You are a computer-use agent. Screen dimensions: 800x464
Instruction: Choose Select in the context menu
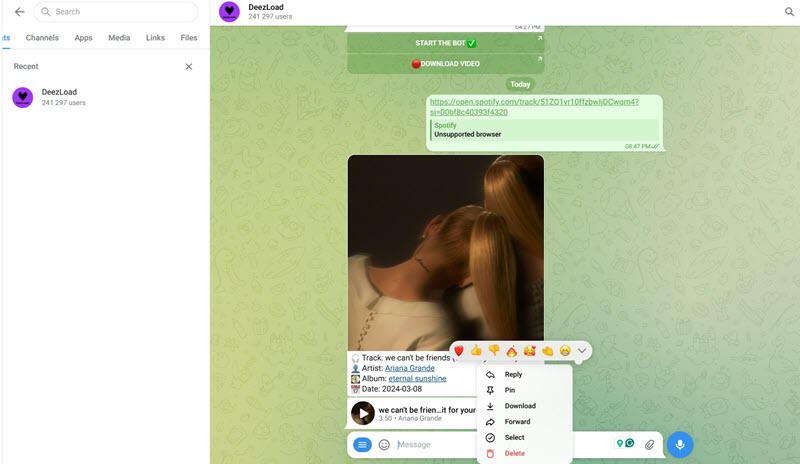click(524, 437)
